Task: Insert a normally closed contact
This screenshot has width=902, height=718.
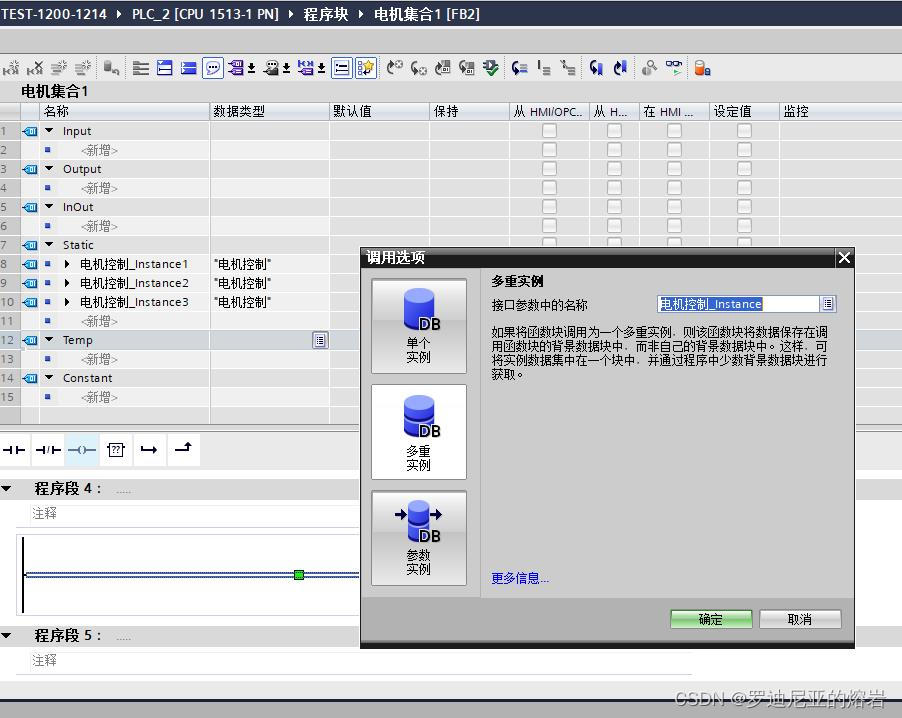Action: (48, 450)
